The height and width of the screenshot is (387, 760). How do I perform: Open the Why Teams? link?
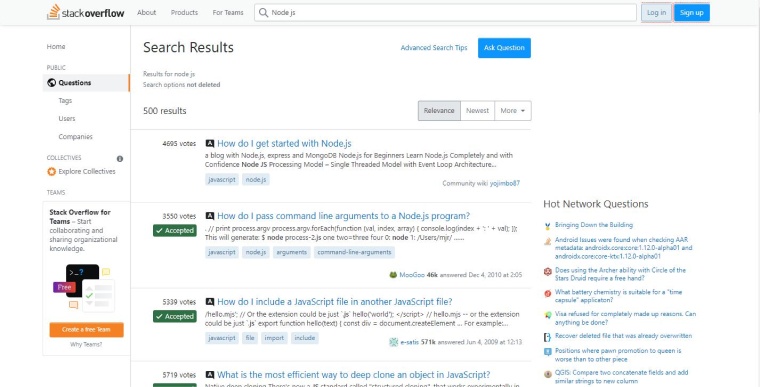pos(86,345)
